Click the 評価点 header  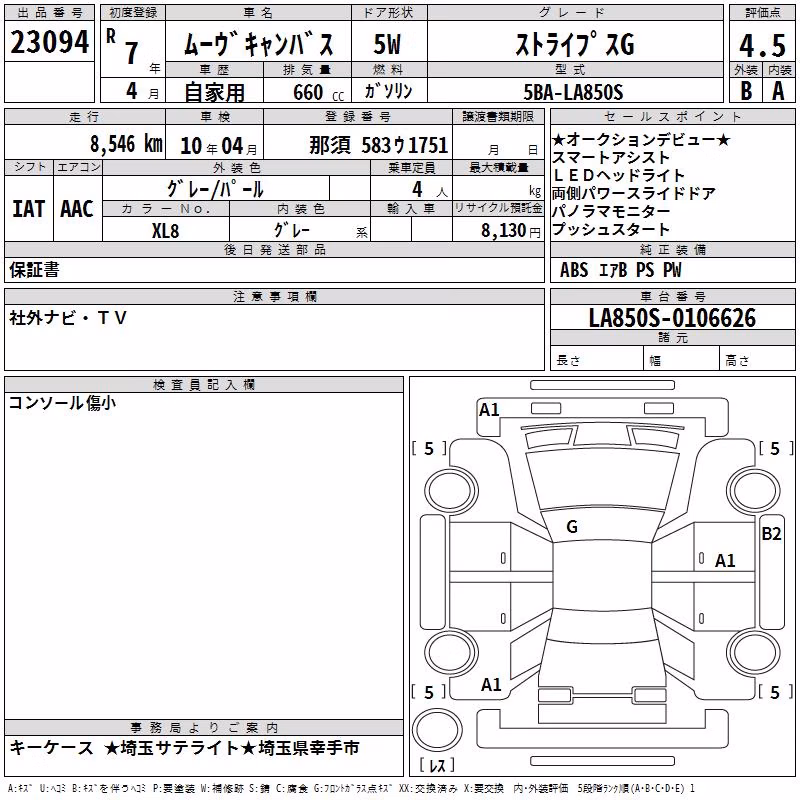tap(762, 13)
